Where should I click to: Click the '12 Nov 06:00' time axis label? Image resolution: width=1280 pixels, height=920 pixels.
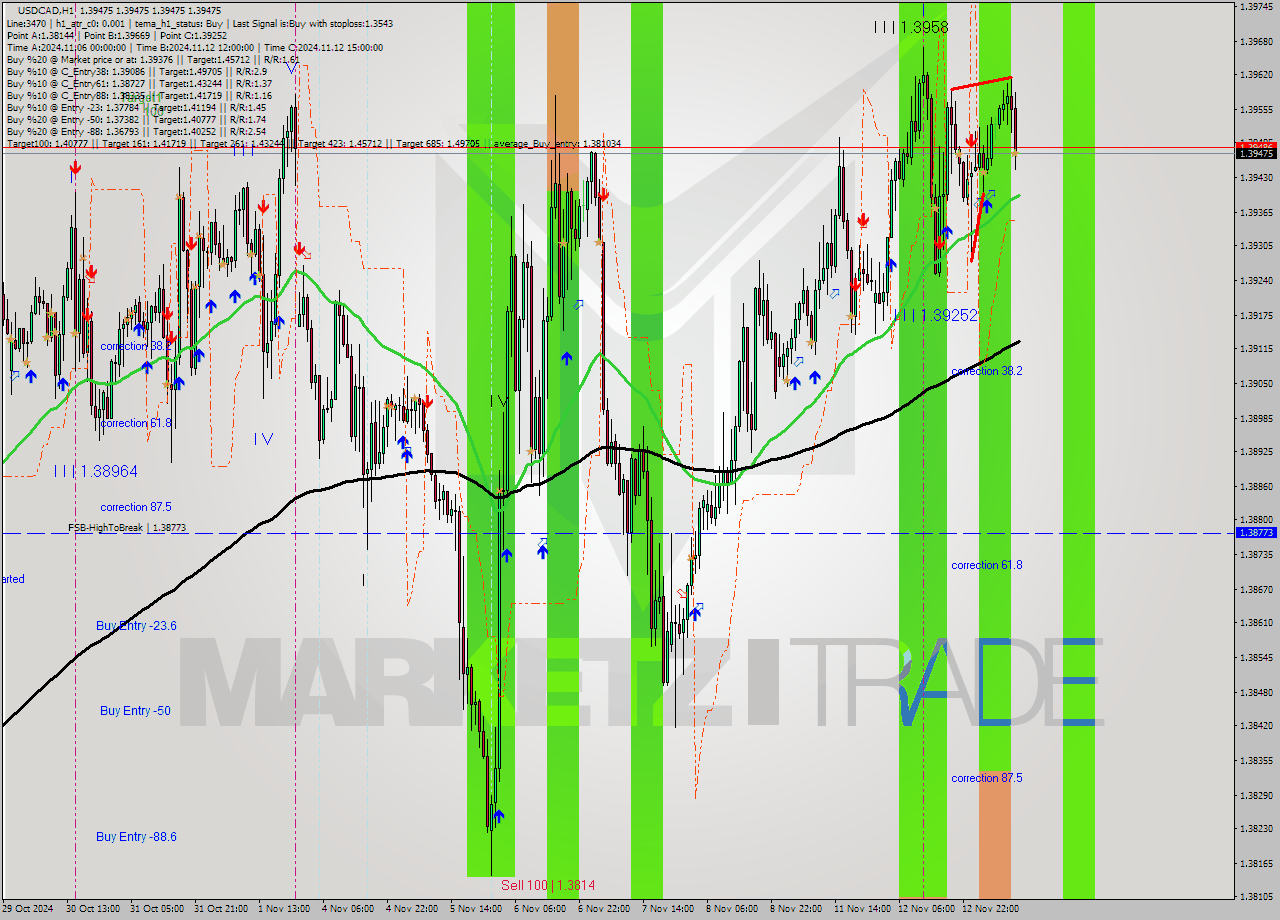(x=926, y=908)
